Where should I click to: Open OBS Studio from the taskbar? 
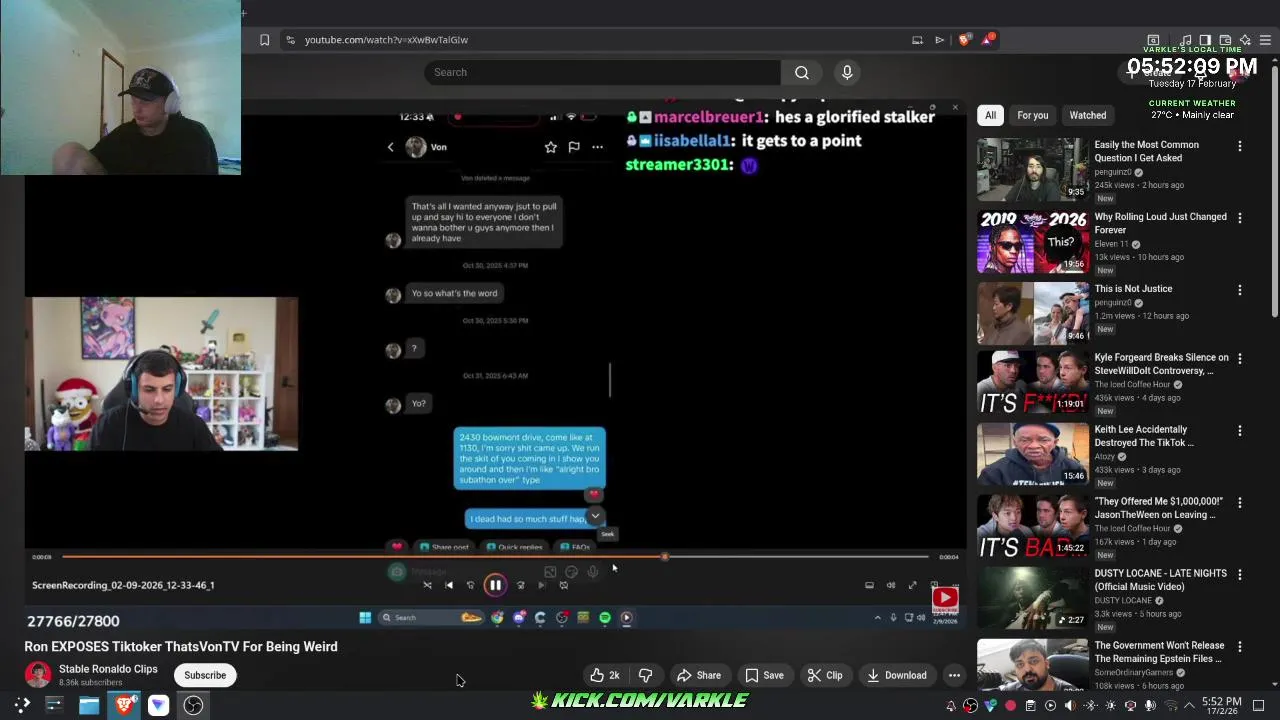pos(193,705)
